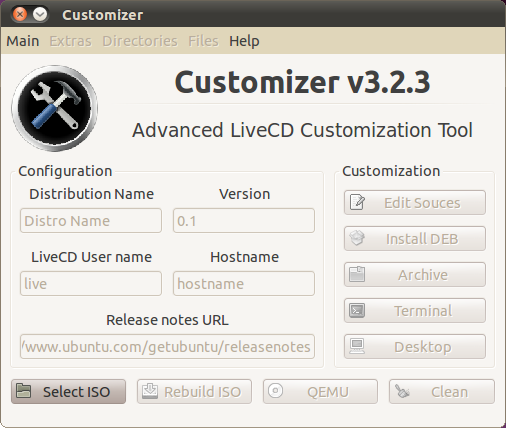Focus the Release notes URL field
This screenshot has width=506, height=428.
click(167, 347)
